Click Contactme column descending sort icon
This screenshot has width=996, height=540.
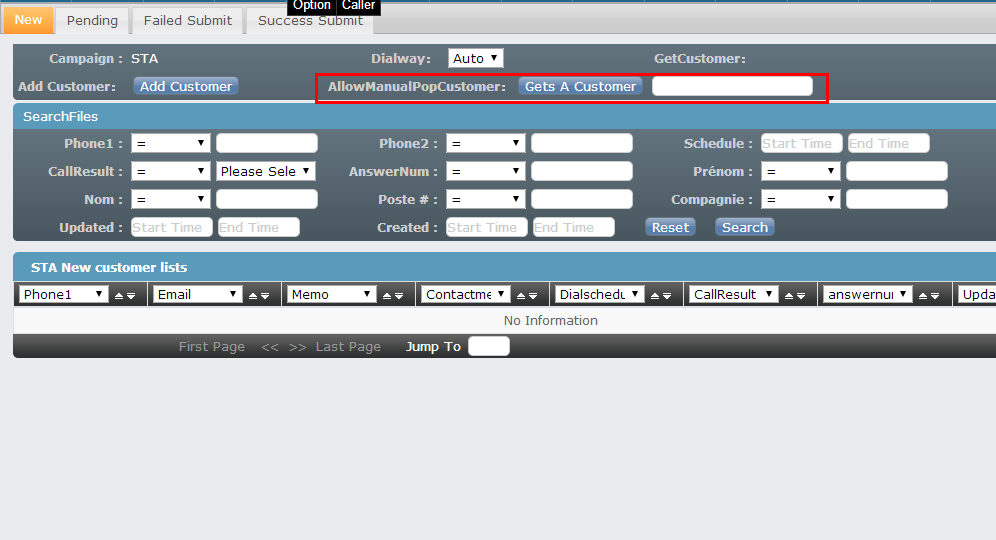(533, 295)
